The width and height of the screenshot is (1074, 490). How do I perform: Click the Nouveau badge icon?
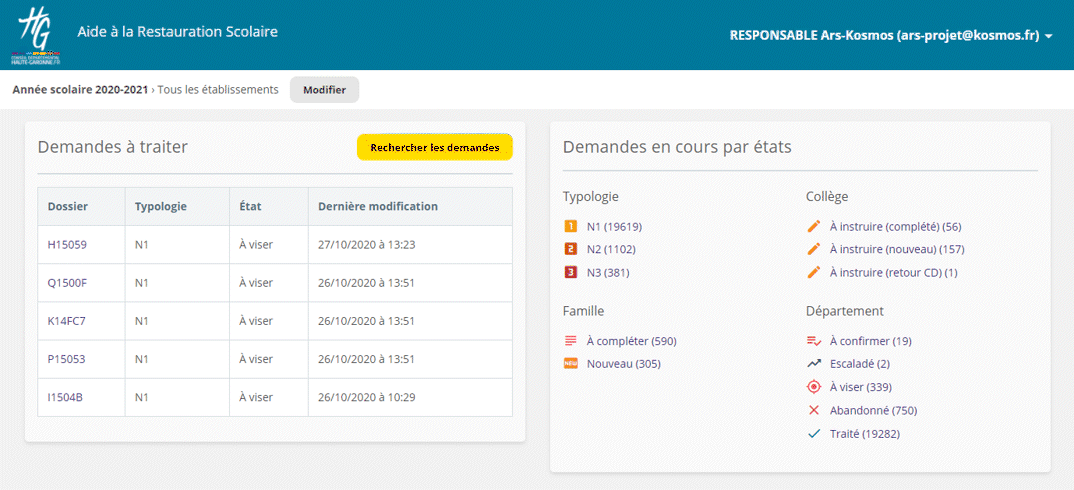(571, 364)
